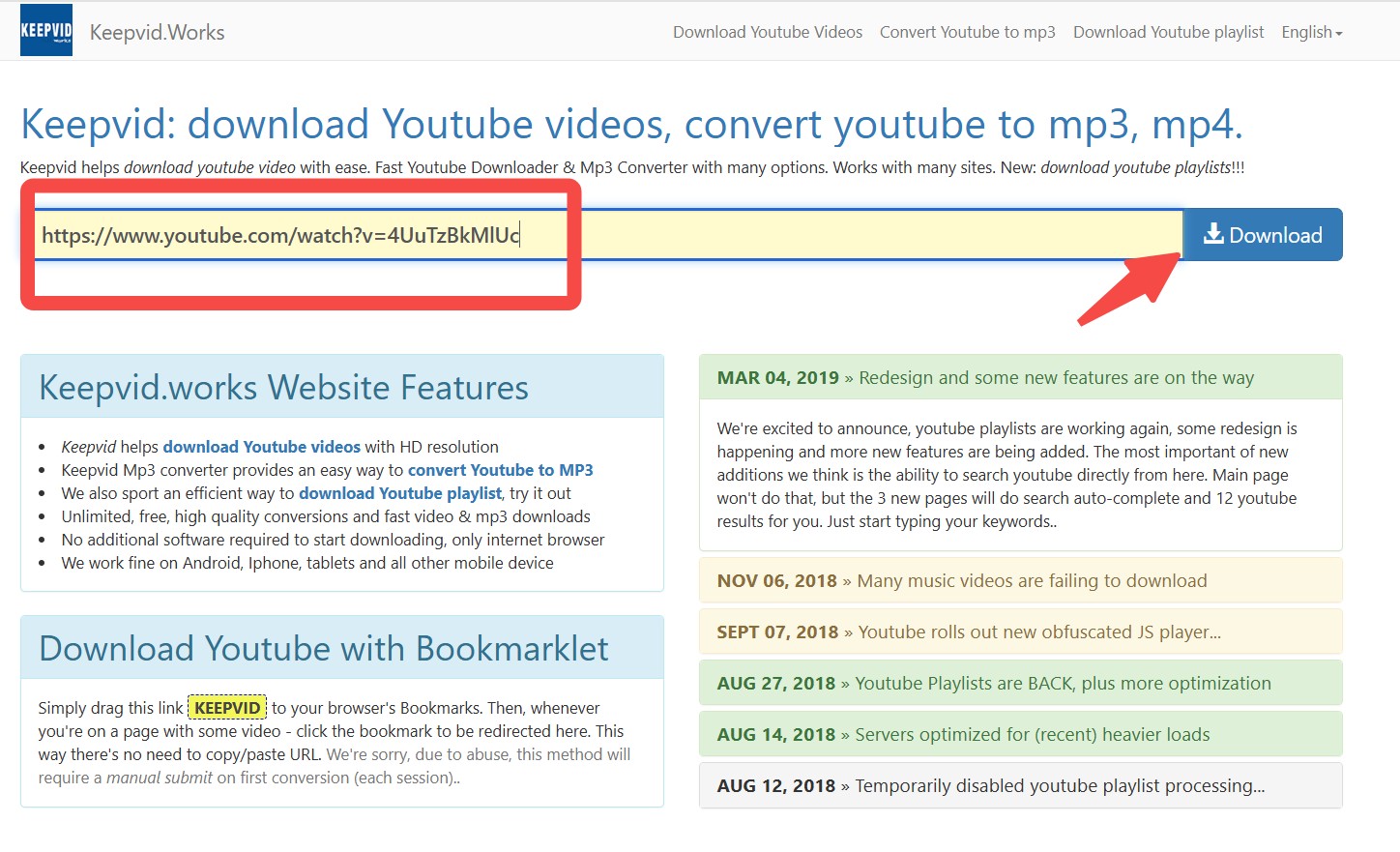Image resolution: width=1400 pixels, height=852 pixels.
Task: Click the Keepvid logo icon
Action: point(46,31)
